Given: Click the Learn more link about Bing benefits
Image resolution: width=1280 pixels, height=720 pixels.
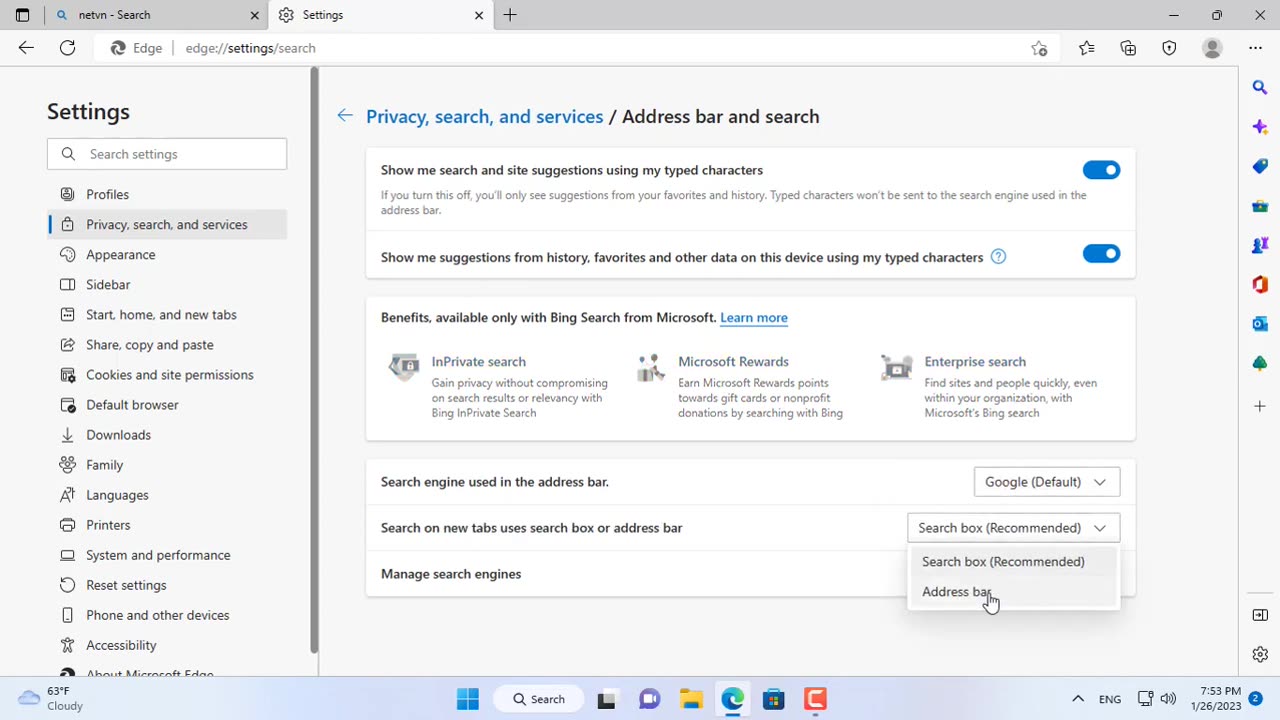Looking at the screenshot, I should [x=754, y=317].
